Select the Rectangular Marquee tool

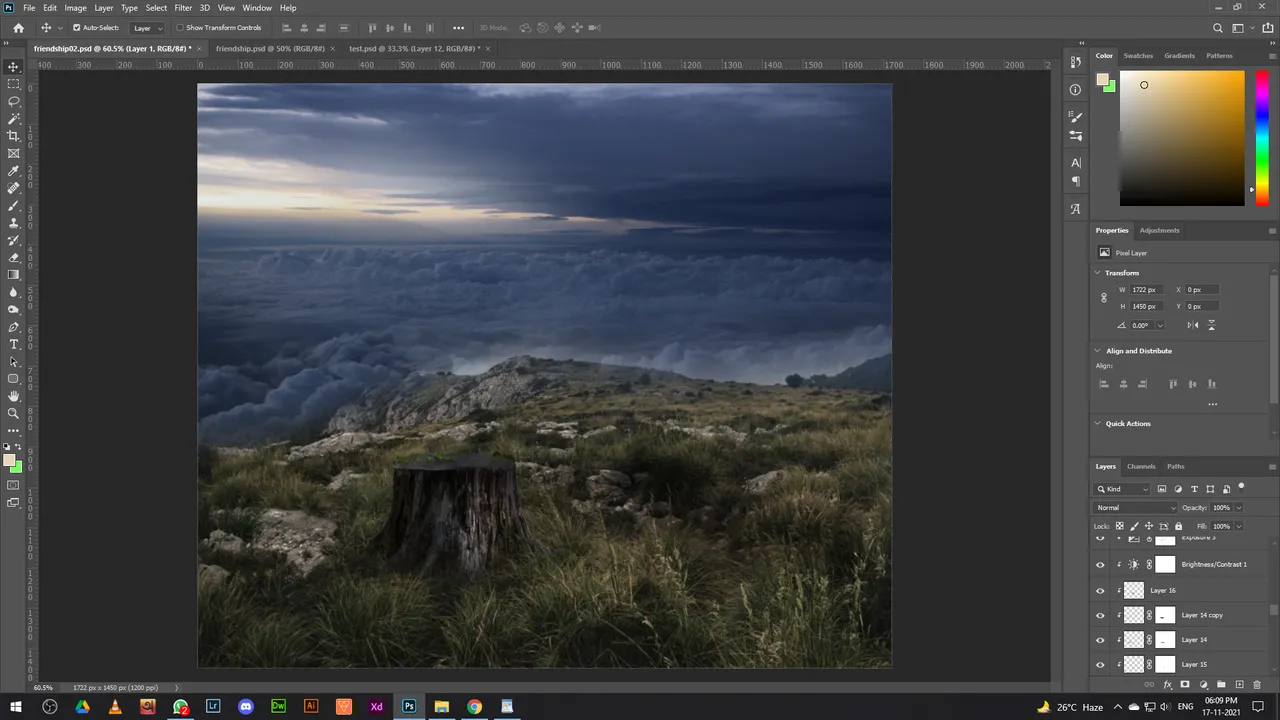click(13, 84)
